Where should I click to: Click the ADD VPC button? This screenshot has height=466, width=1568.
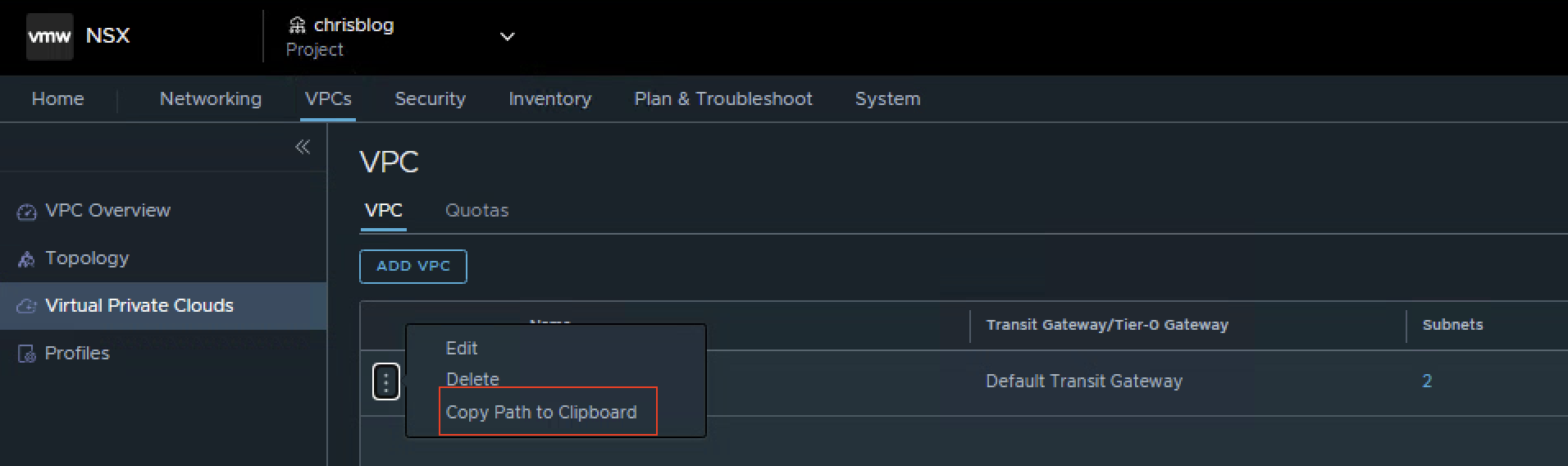tap(413, 267)
